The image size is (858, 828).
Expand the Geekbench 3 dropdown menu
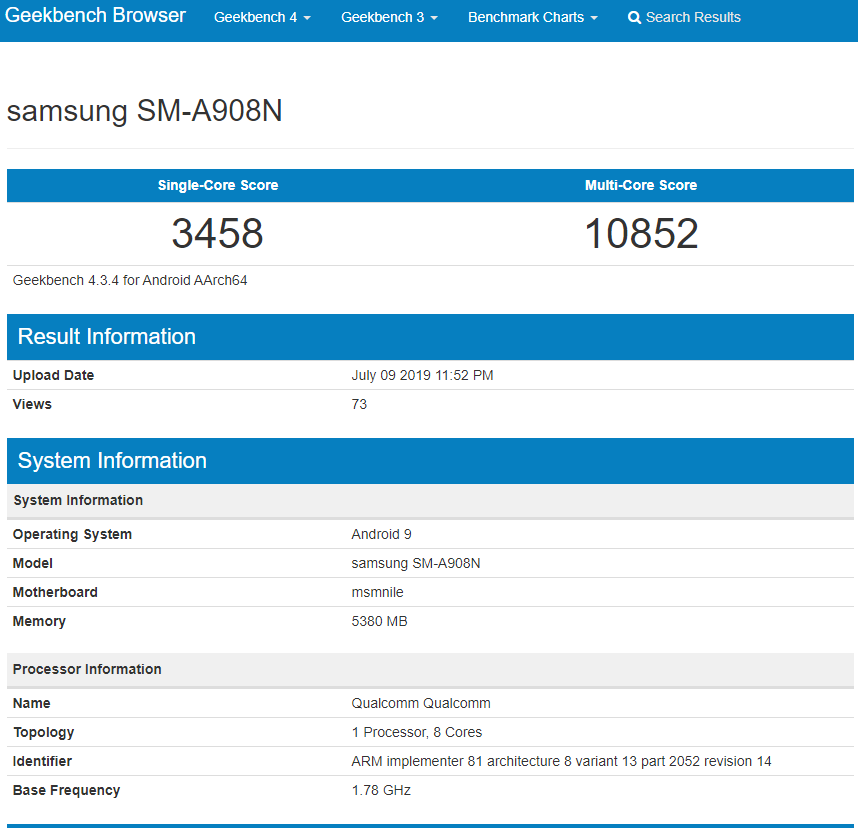(x=389, y=18)
